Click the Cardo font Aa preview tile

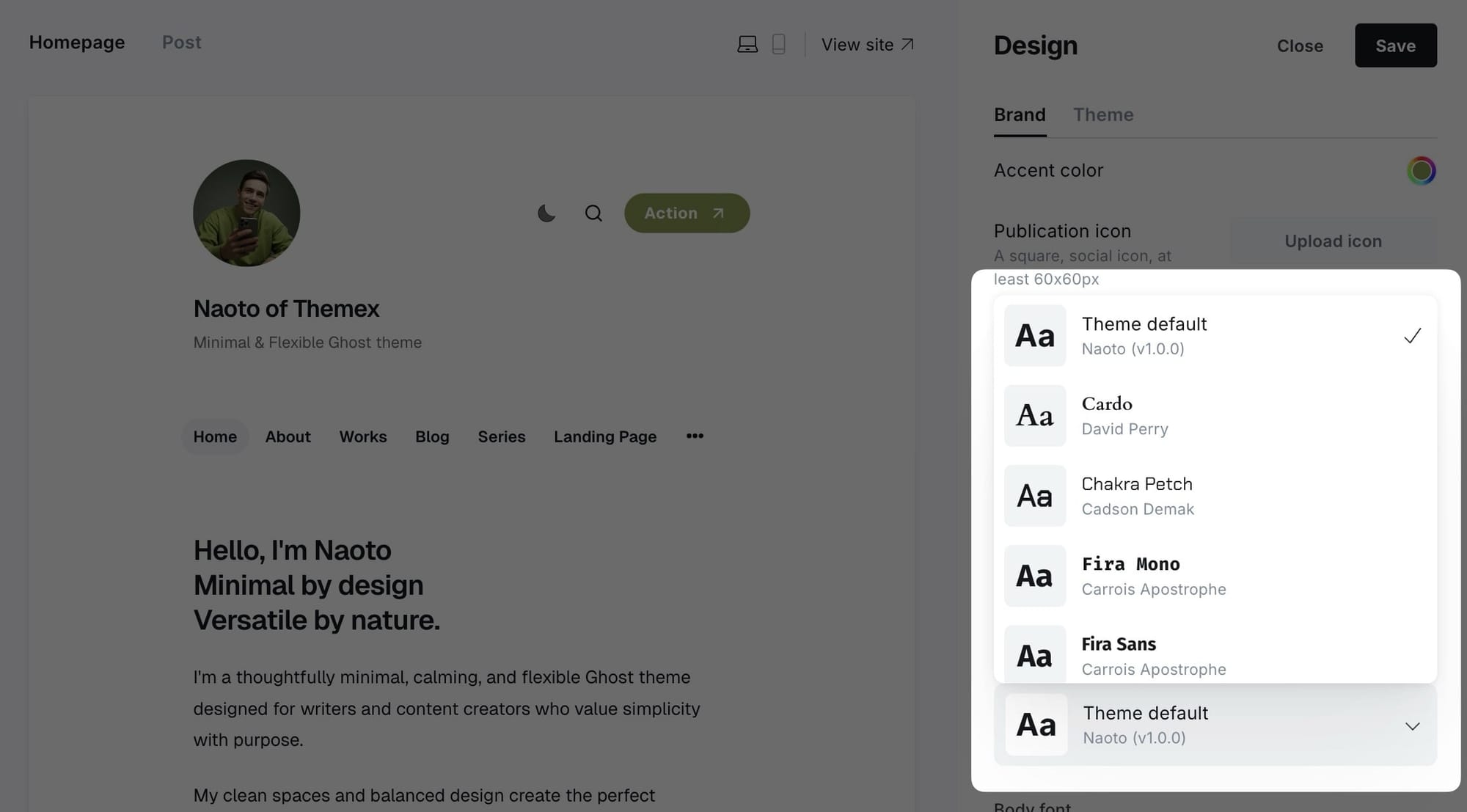click(1035, 416)
